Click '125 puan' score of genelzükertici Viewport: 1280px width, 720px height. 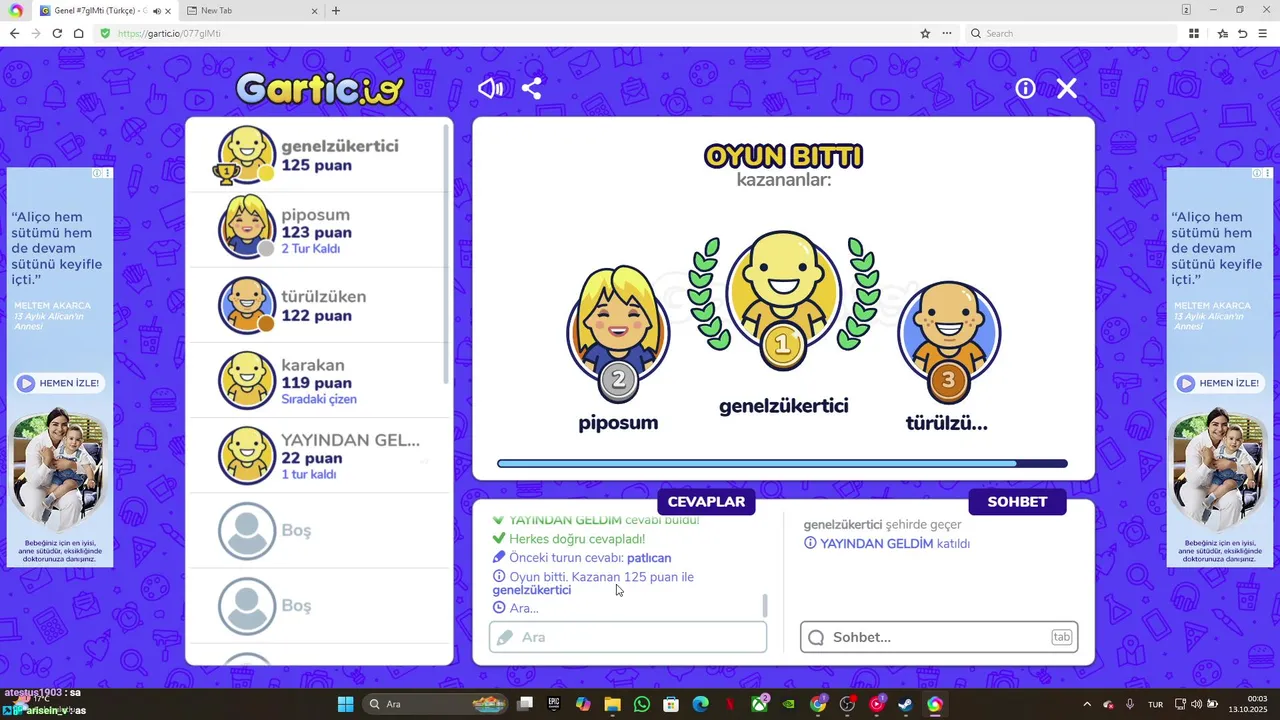pos(316,164)
